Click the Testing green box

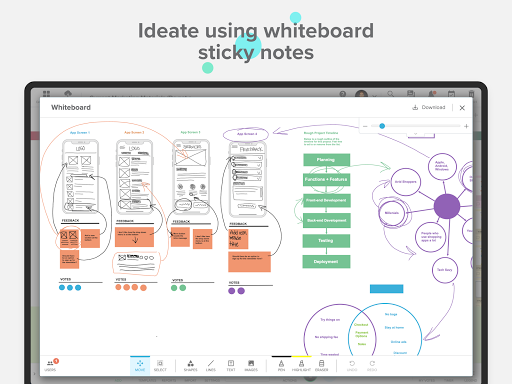[326, 241]
